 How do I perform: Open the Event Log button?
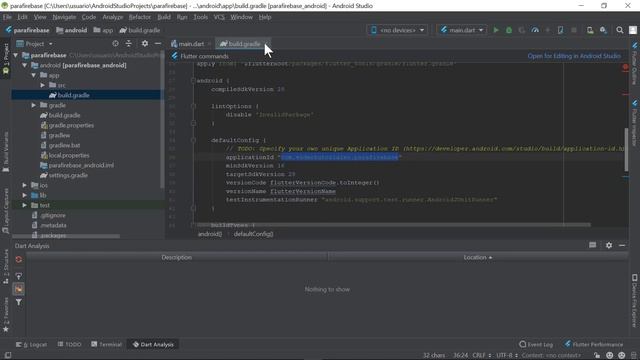[536, 344]
